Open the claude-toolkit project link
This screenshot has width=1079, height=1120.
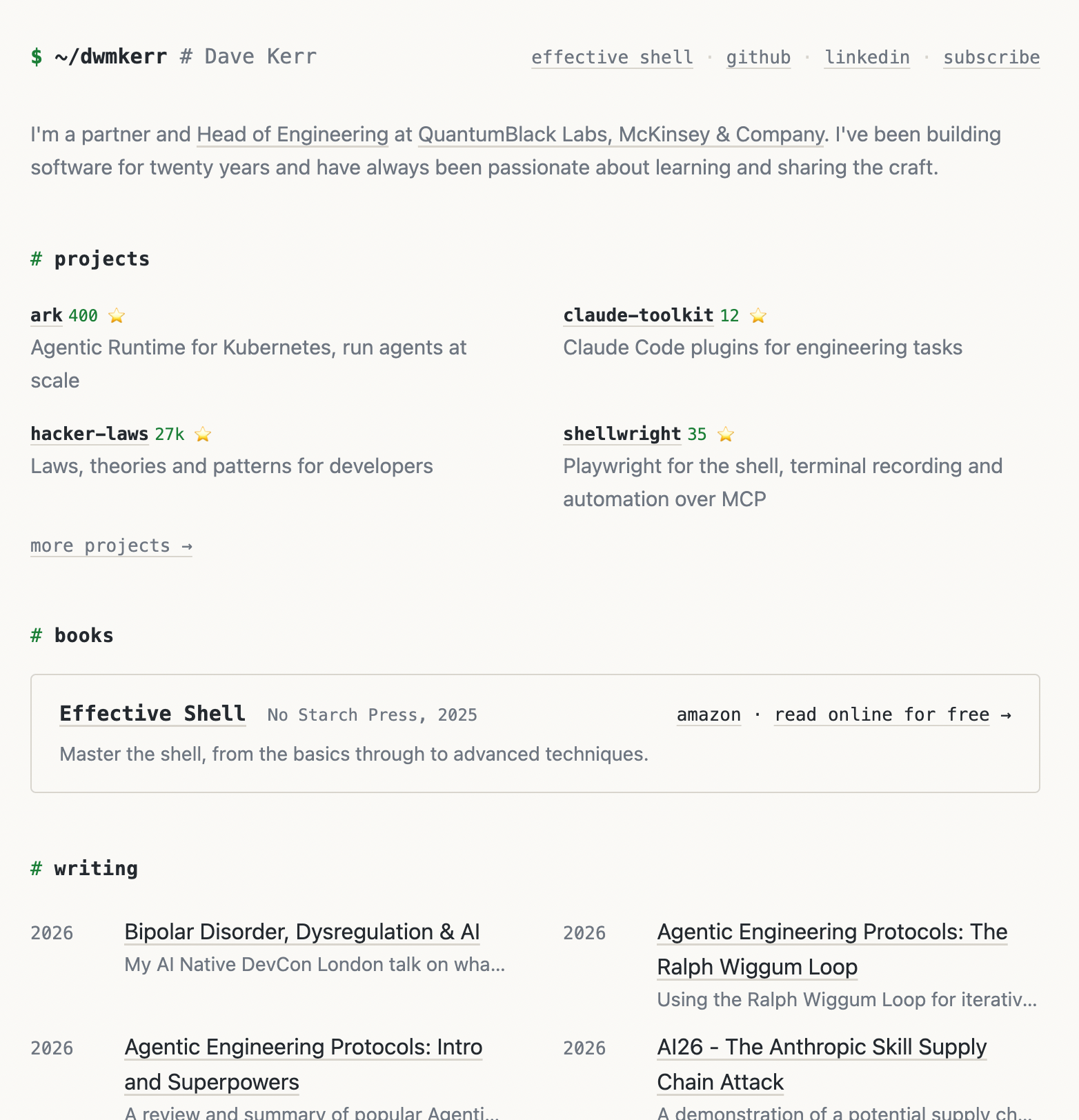(638, 315)
